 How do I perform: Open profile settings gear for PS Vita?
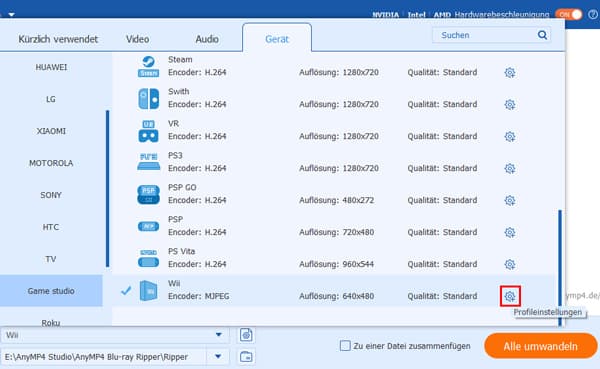509,265
